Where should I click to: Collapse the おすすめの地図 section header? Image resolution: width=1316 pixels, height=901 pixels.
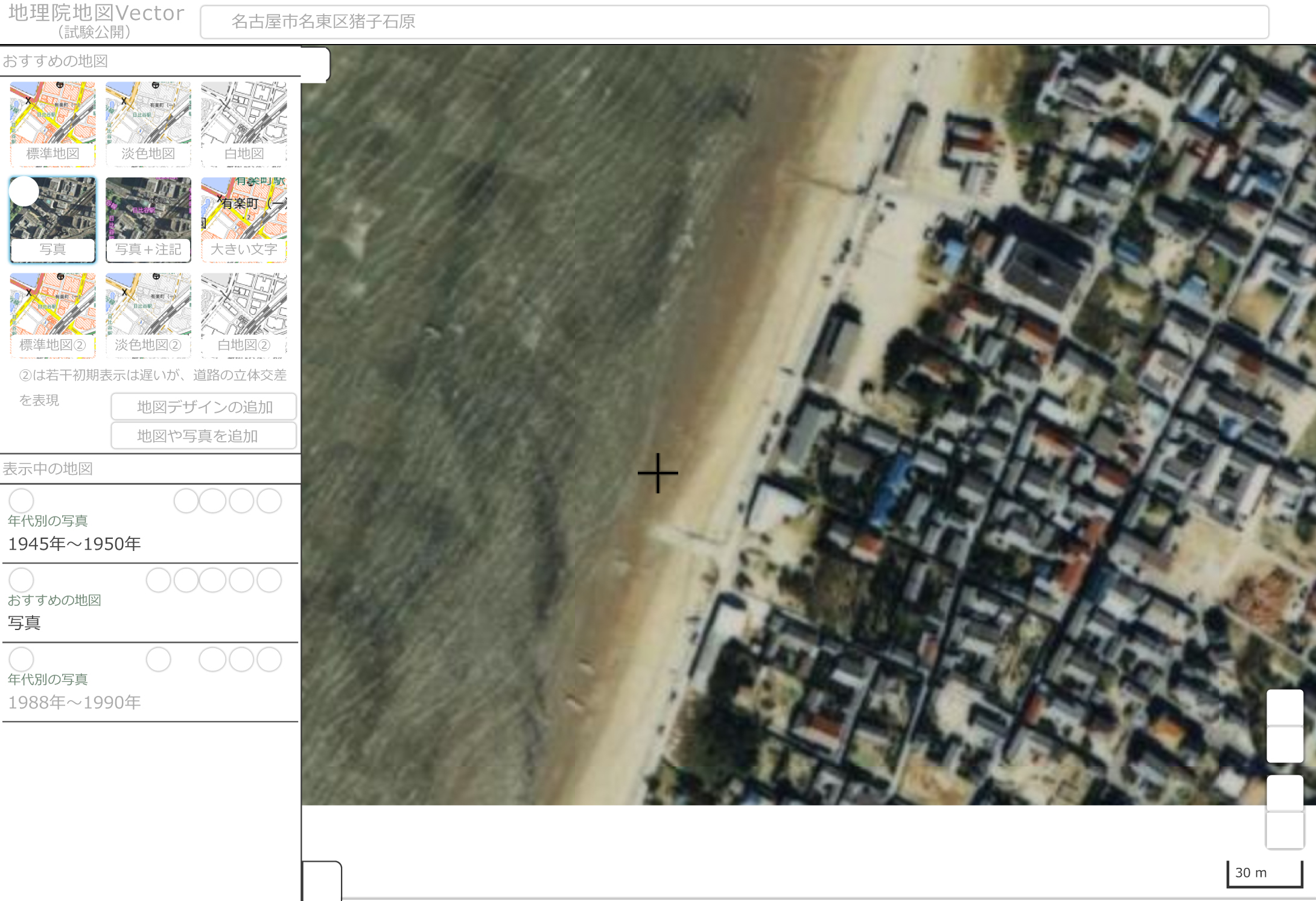coord(150,61)
